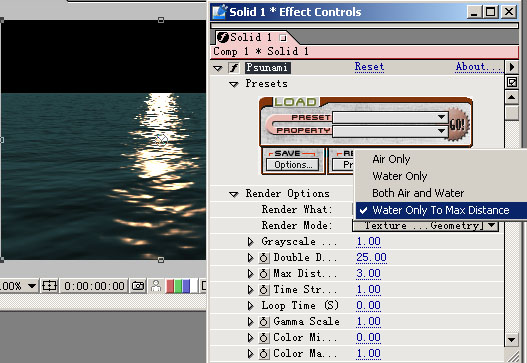The width and height of the screenshot is (527, 363).
Task: Click the Comp 1 * Solid 1 label
Action: [261, 51]
